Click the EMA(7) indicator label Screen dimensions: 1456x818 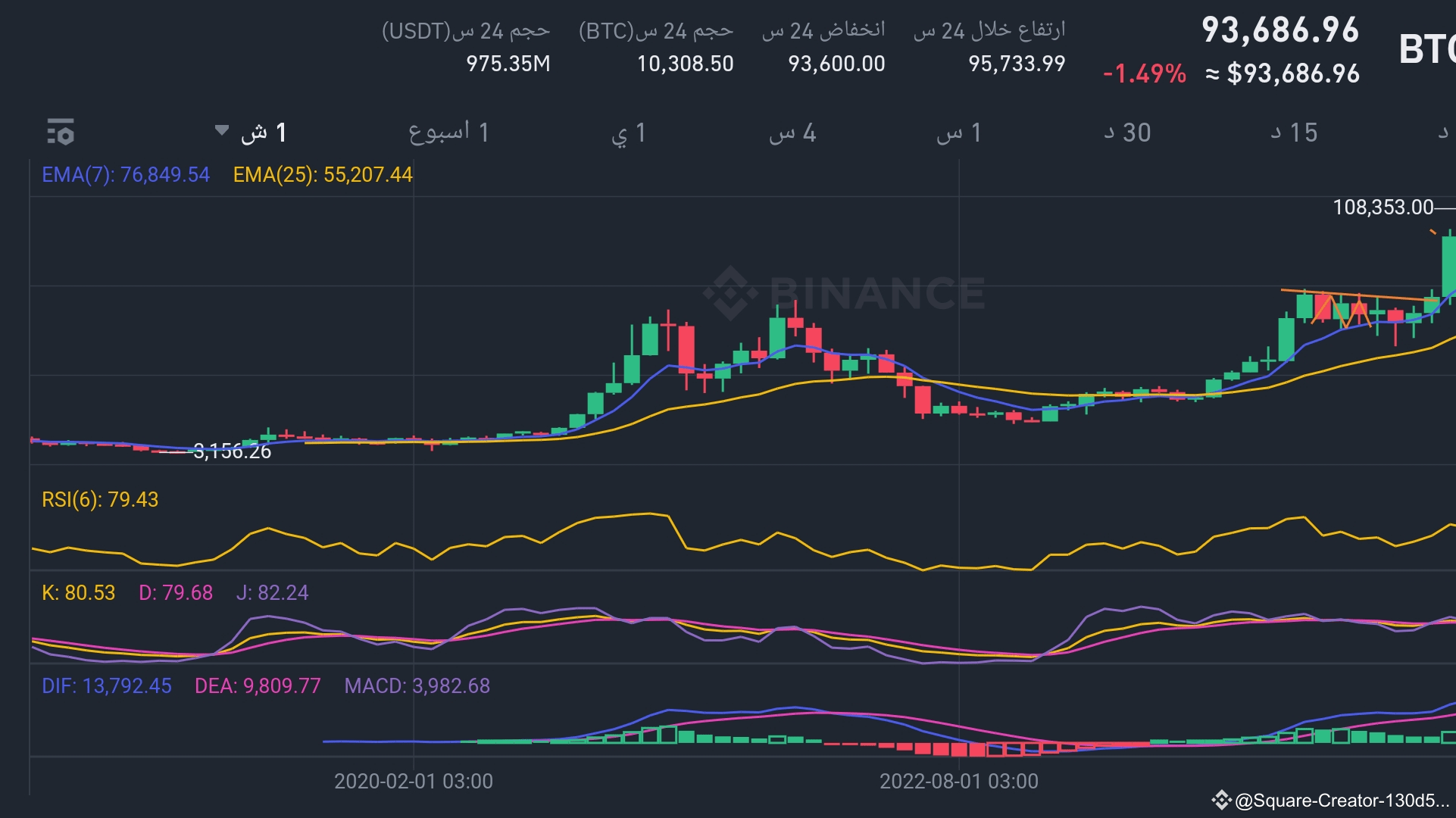tap(125, 175)
